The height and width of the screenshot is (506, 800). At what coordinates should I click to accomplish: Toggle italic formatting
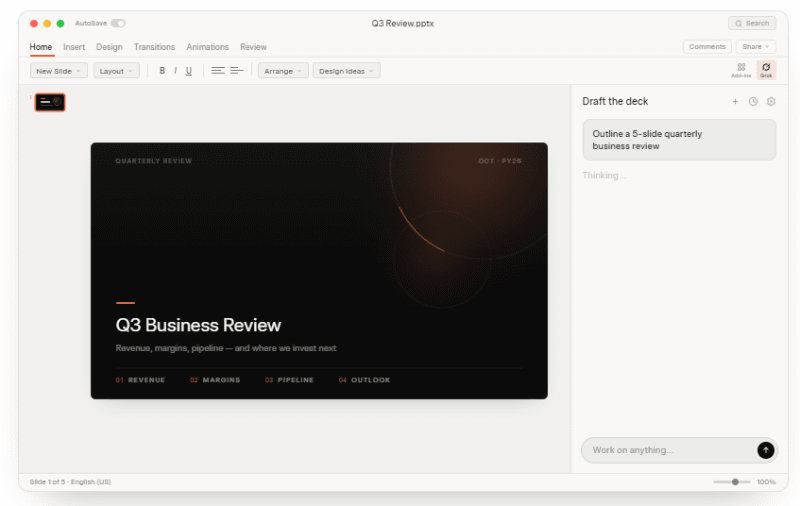point(176,71)
